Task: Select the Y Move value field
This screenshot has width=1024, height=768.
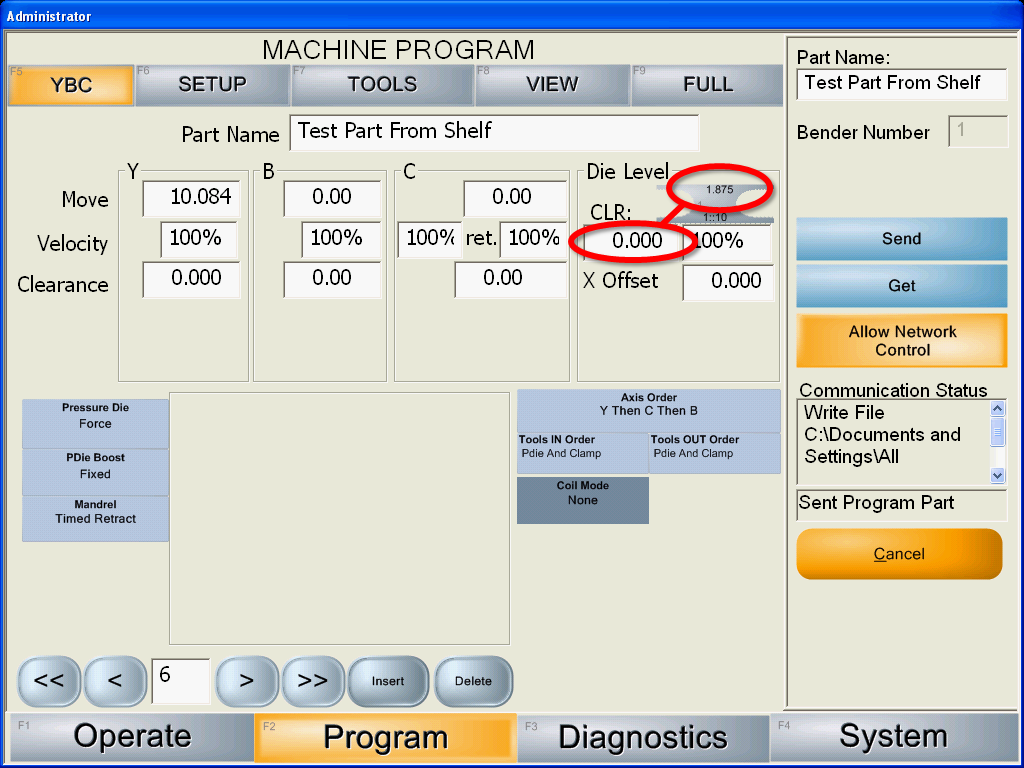Action: (x=191, y=198)
